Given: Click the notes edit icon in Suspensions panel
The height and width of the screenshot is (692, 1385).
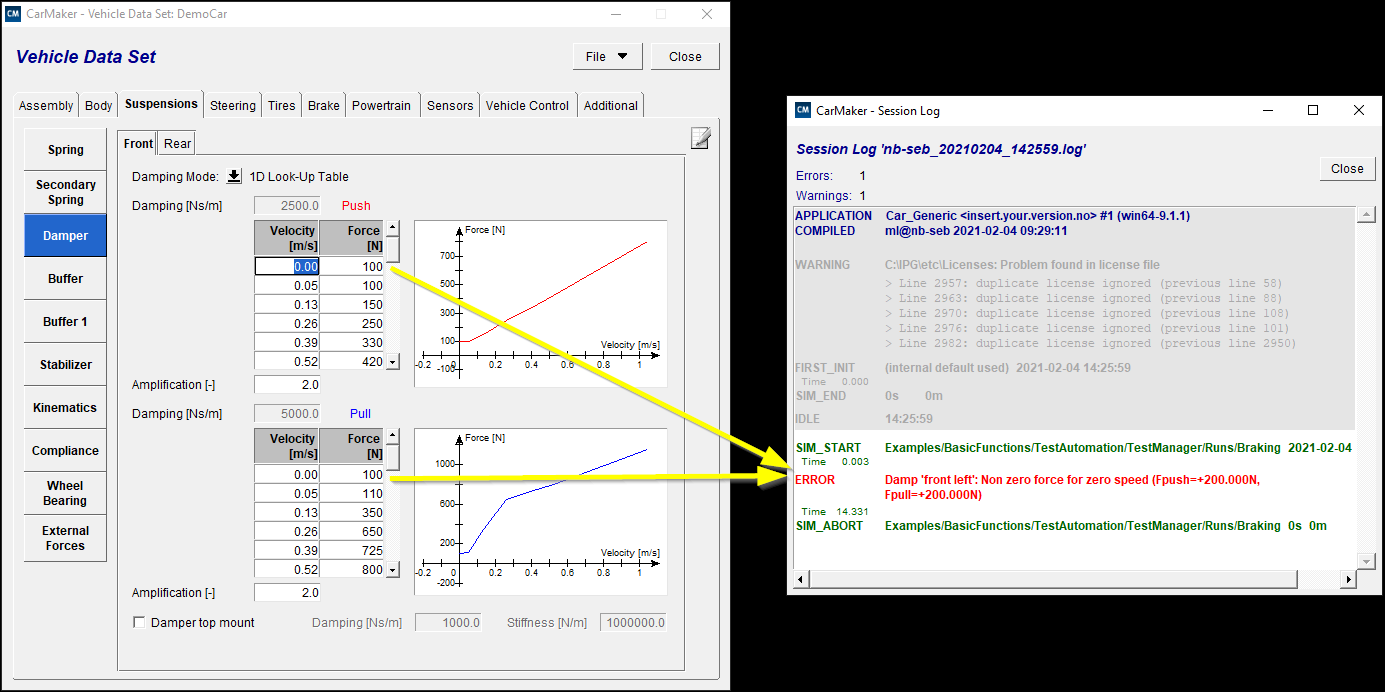Looking at the screenshot, I should coord(700,138).
